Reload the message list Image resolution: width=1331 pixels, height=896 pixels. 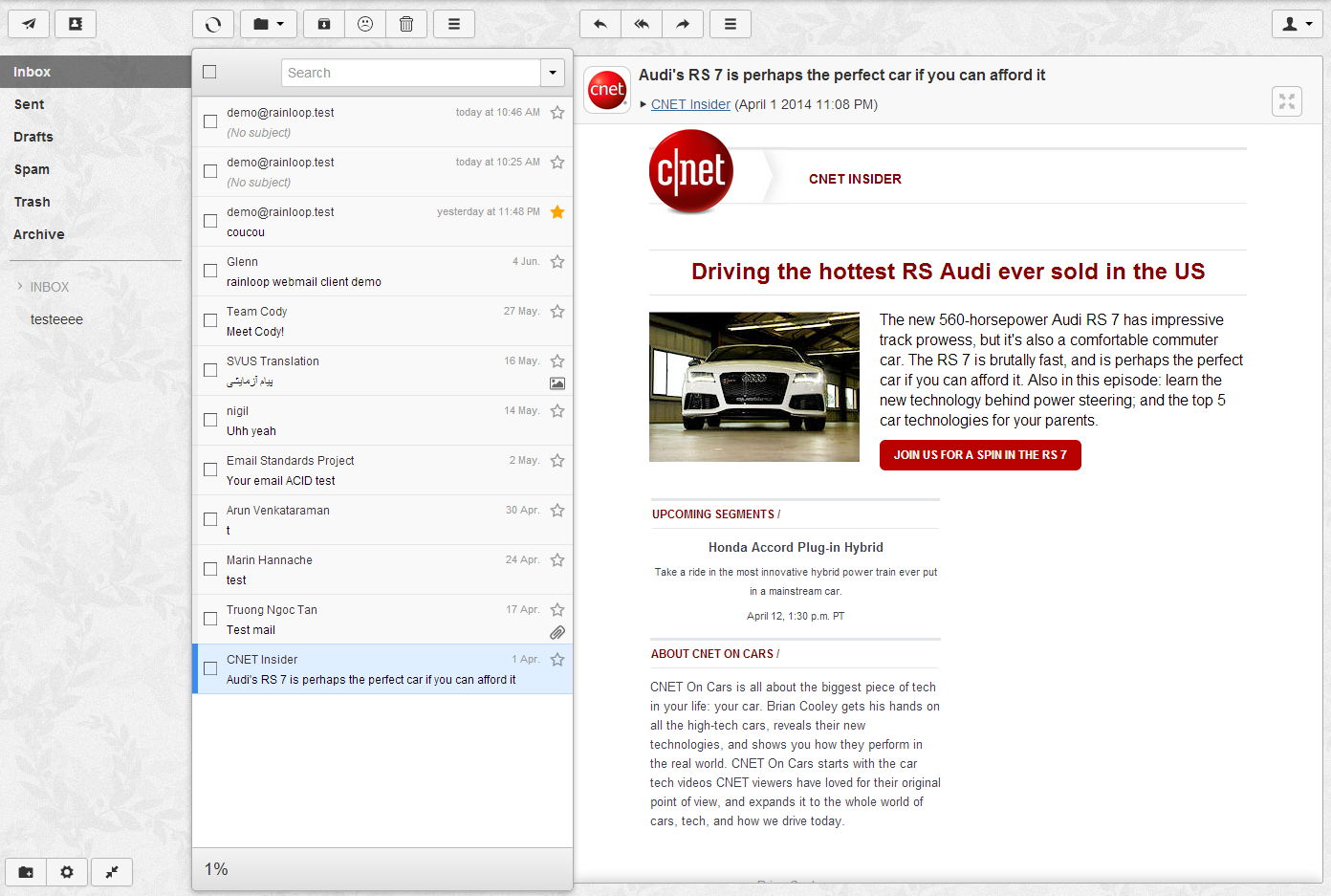[213, 24]
